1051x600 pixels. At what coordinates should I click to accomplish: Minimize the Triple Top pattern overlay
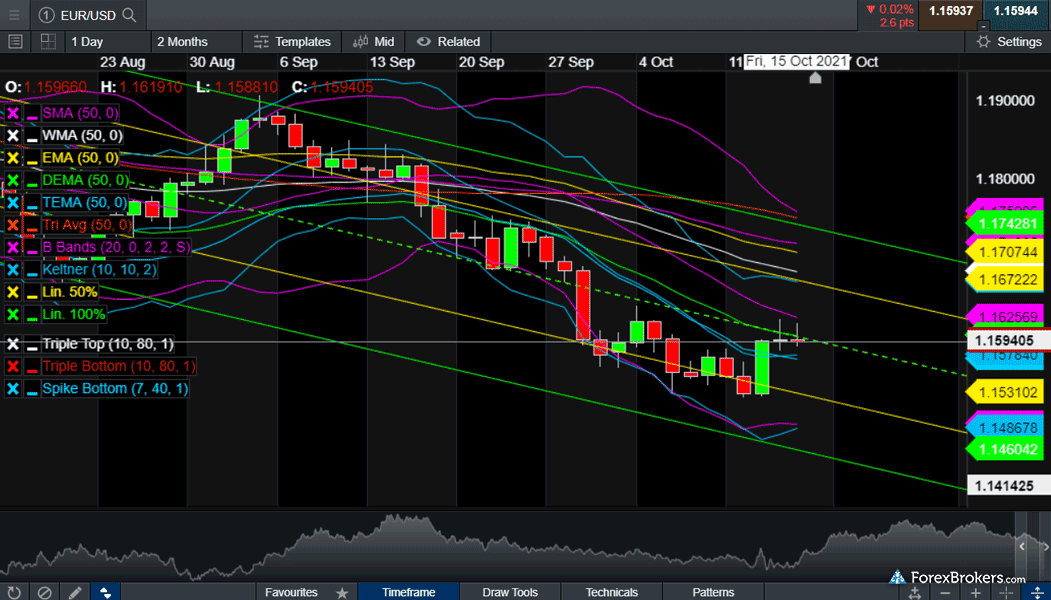(x=31, y=344)
